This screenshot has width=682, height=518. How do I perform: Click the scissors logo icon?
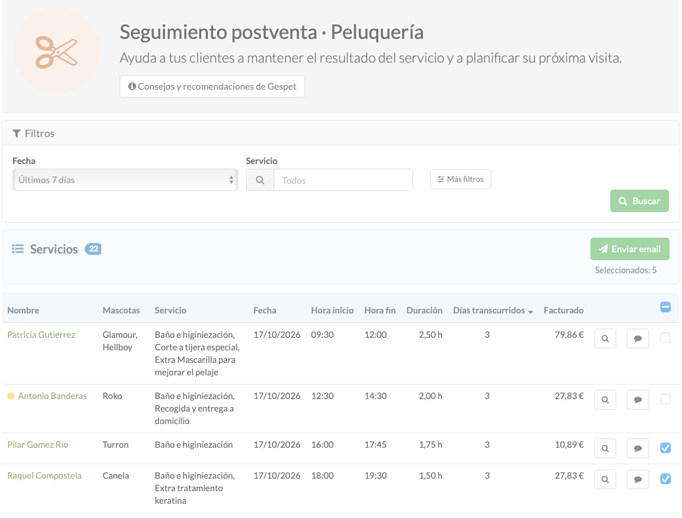click(x=57, y=52)
